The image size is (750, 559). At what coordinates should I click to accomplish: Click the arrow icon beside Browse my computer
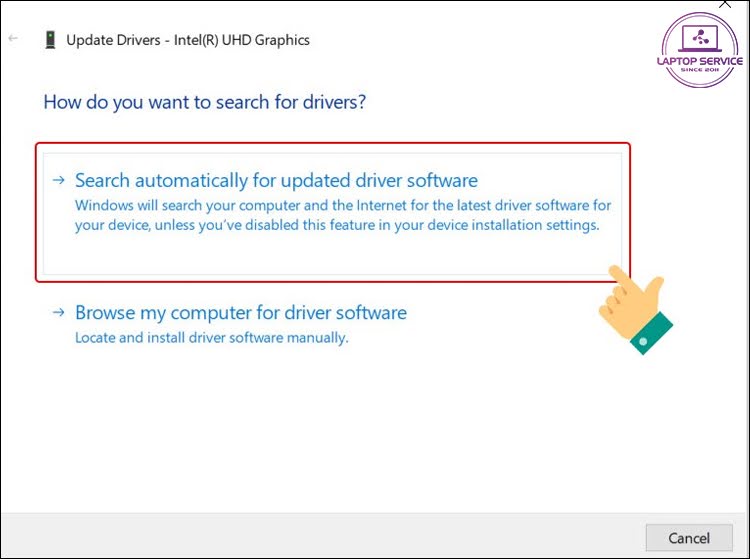click(x=58, y=313)
